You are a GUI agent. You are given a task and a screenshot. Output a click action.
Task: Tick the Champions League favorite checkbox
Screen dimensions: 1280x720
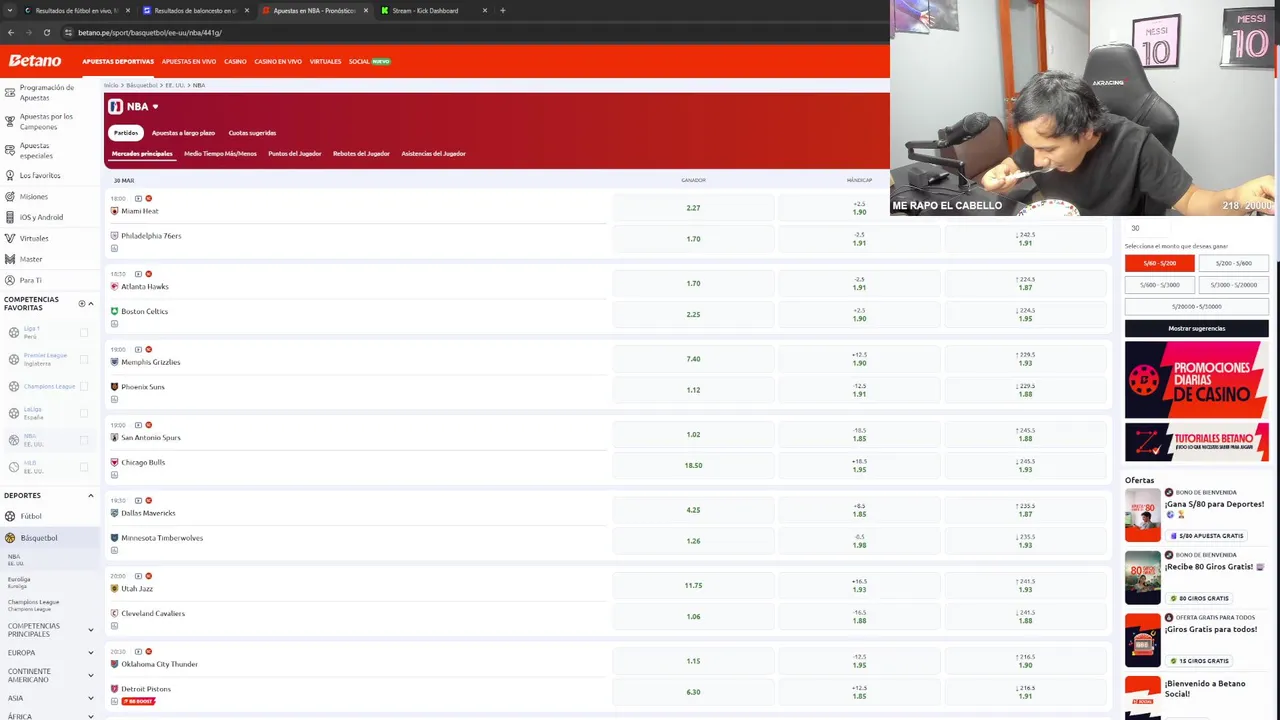pos(84,386)
